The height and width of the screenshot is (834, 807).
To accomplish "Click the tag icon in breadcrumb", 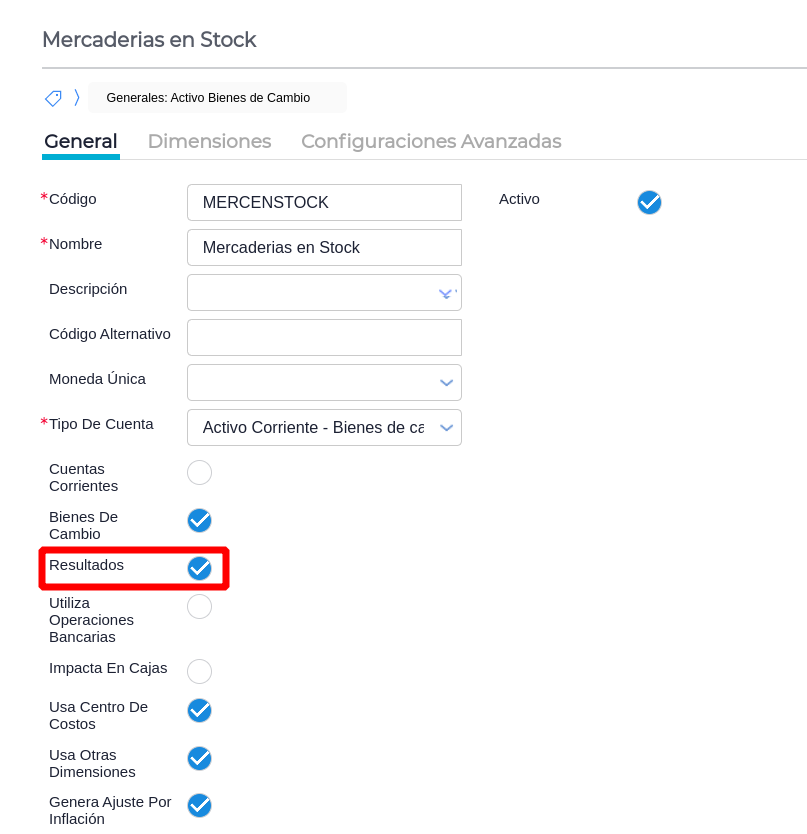I will pyautogui.click(x=53, y=98).
